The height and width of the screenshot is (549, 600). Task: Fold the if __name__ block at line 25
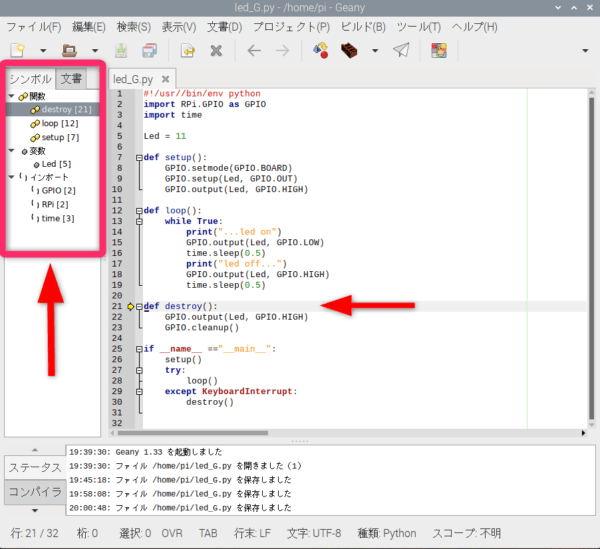click(x=139, y=349)
